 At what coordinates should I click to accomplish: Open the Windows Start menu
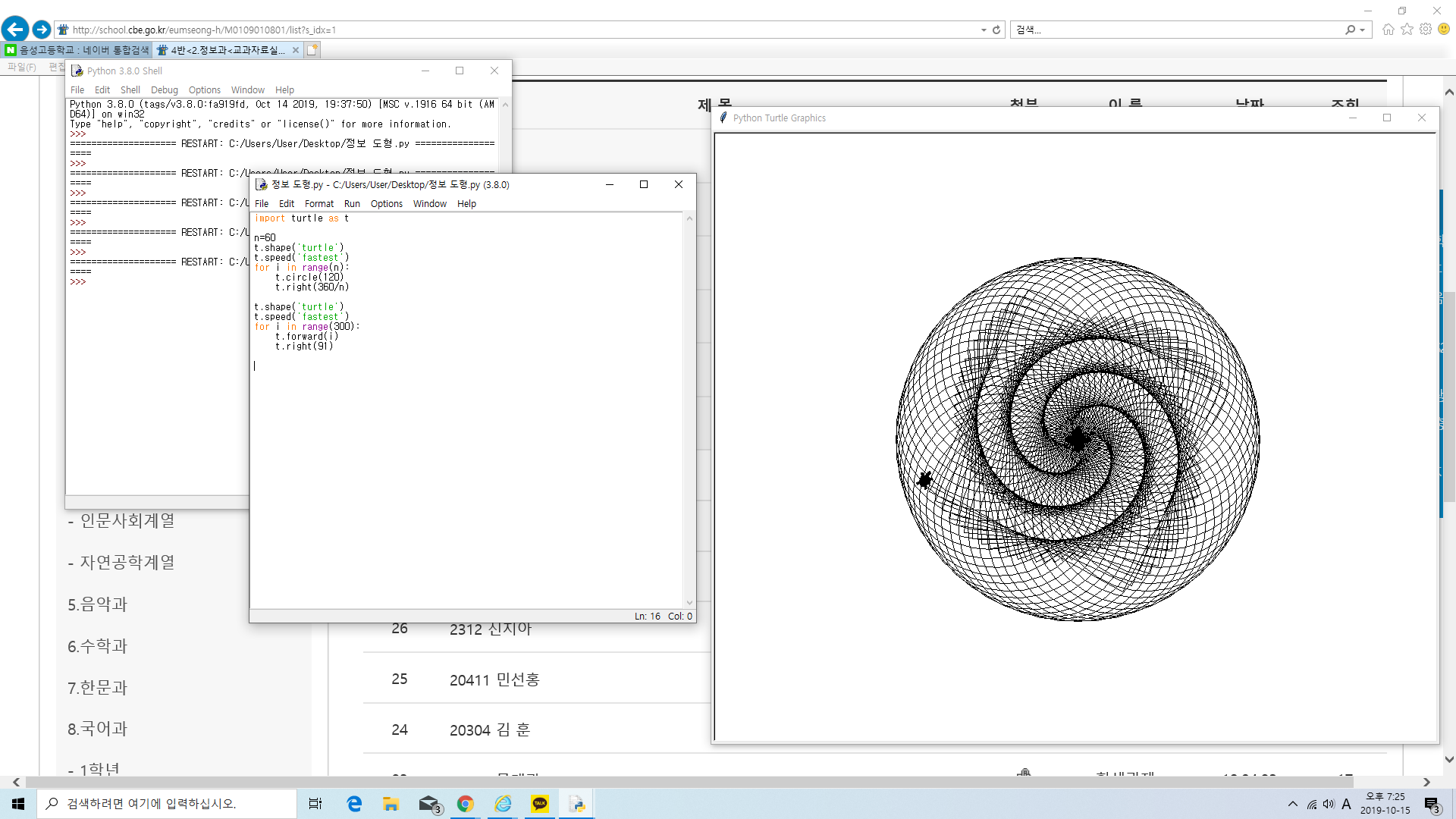click(18, 804)
